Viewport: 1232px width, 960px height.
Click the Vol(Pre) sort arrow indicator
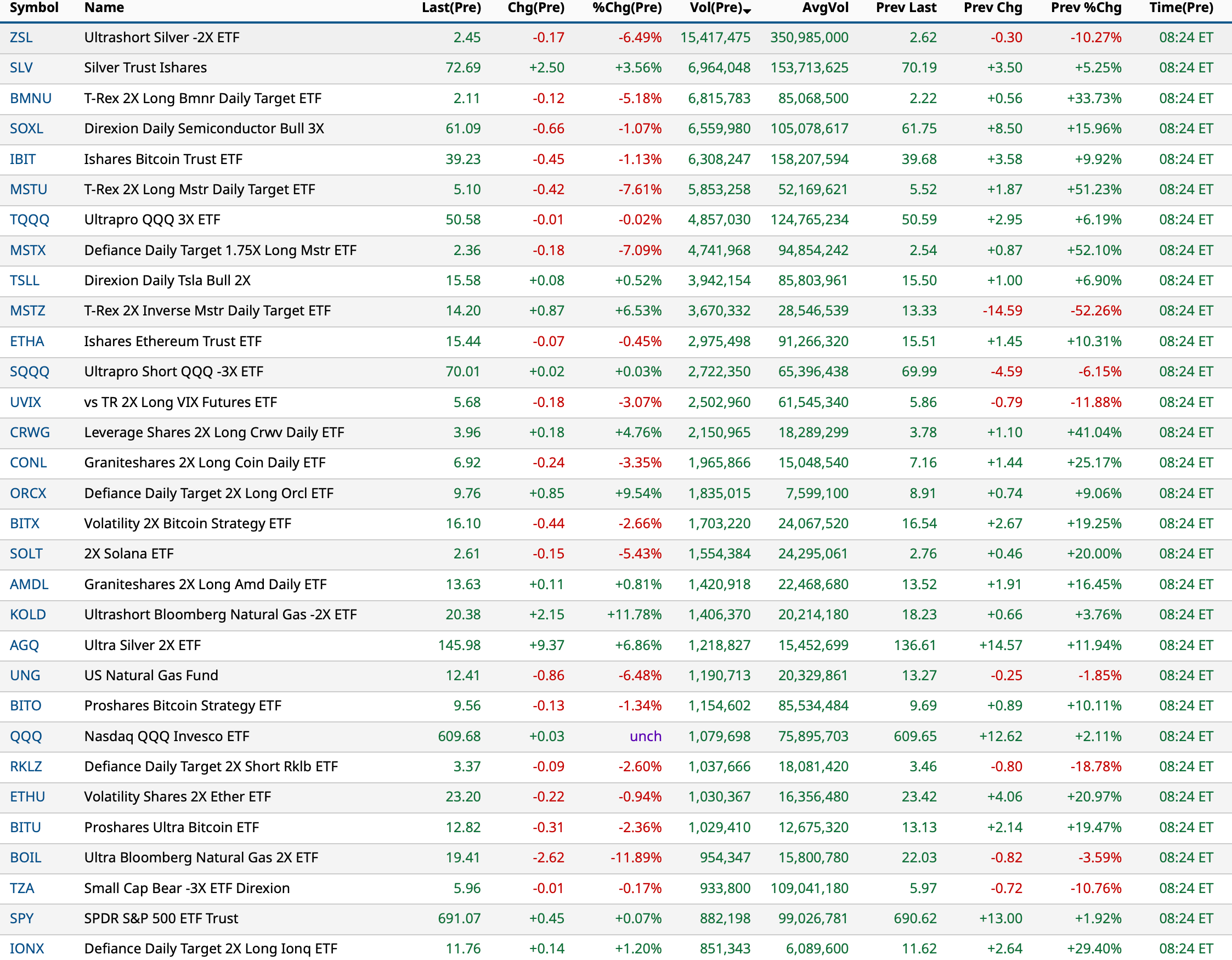point(747,12)
